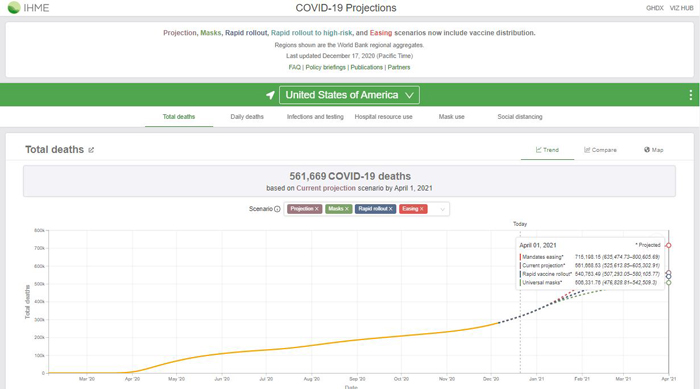Click the Current projection scenario link
The image size is (700, 389).
326,188
